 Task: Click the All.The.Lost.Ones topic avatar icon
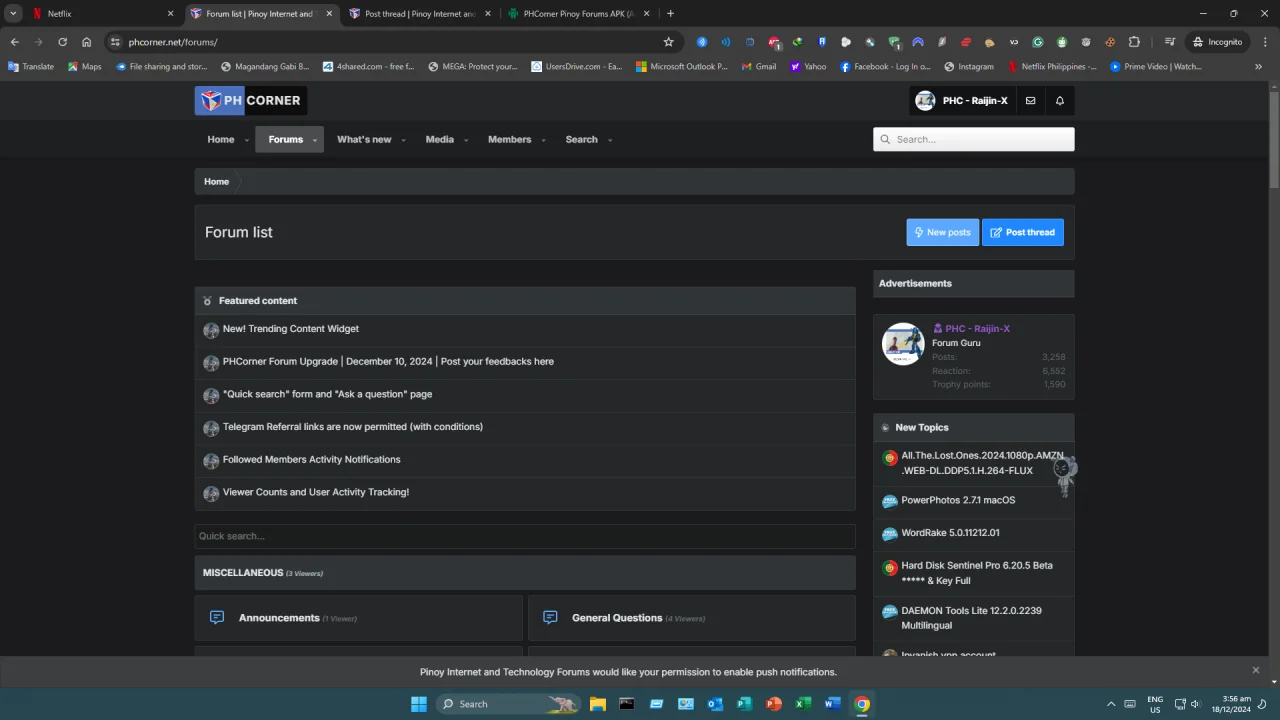pos(890,458)
